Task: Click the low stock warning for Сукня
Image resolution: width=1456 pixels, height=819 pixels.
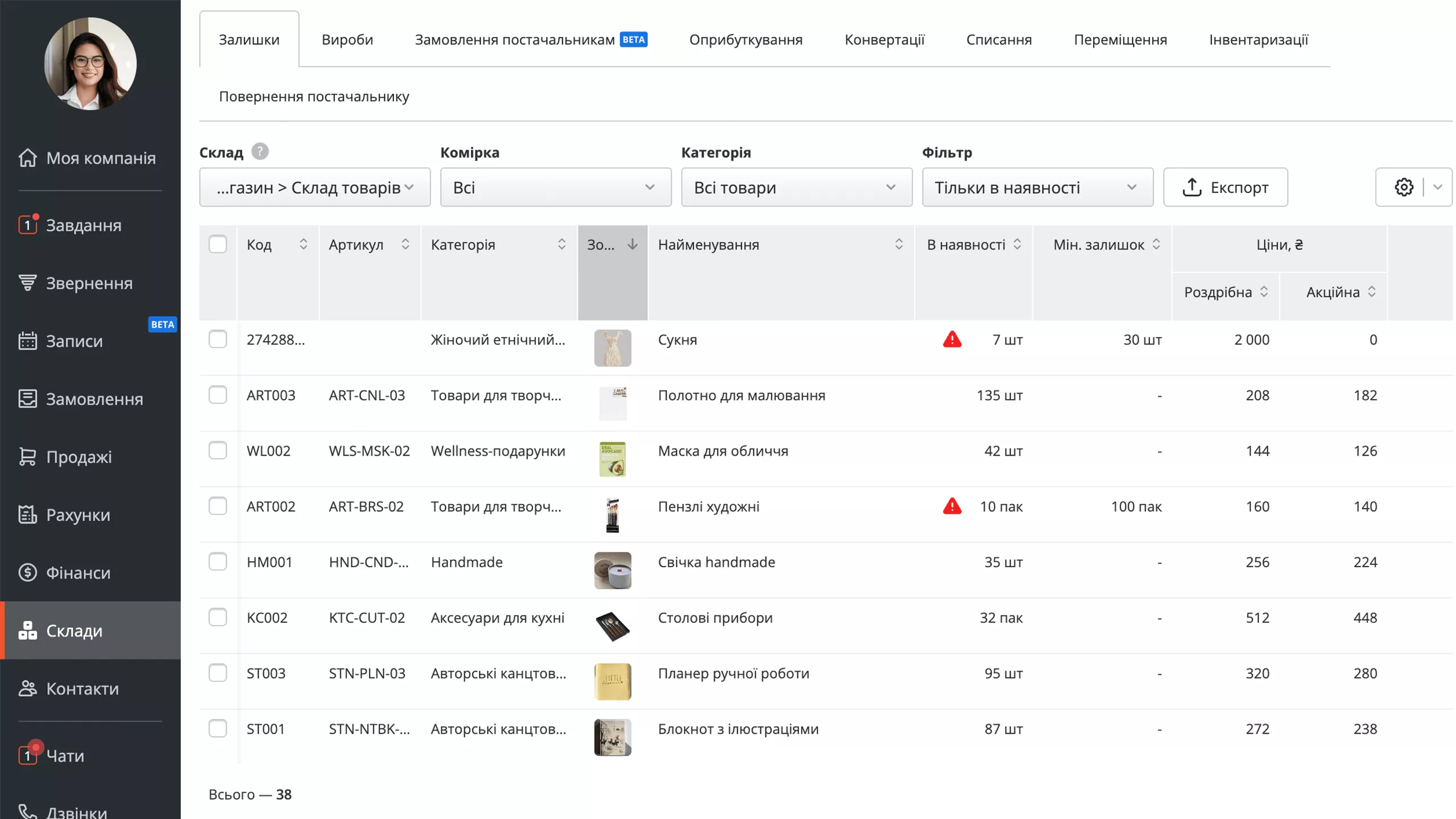Action: [952, 339]
